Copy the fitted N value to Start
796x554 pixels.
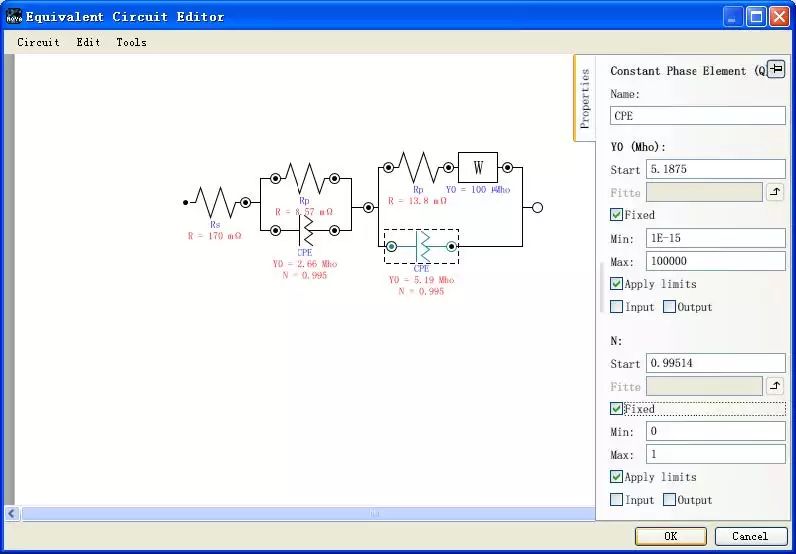tap(775, 386)
